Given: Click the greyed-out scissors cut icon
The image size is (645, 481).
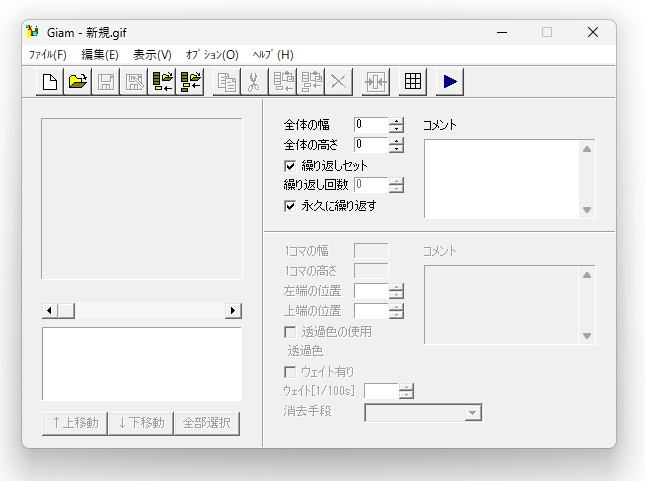Looking at the screenshot, I should (x=254, y=83).
